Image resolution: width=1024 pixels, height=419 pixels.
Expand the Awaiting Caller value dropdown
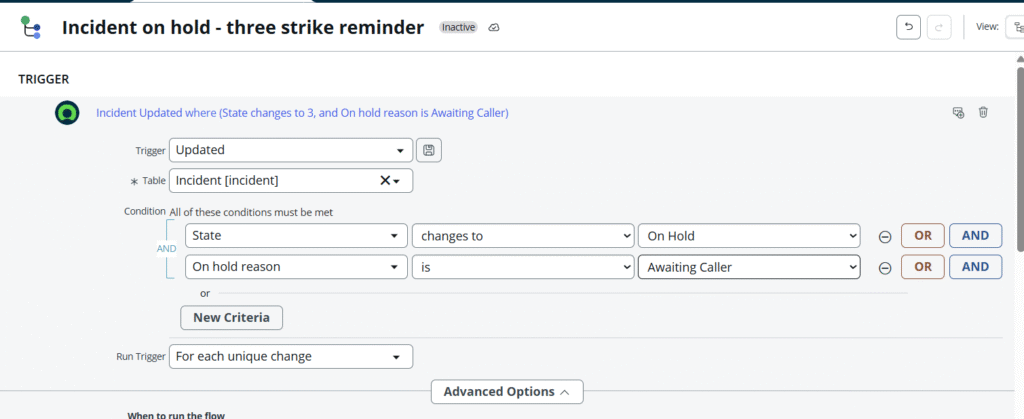point(749,267)
